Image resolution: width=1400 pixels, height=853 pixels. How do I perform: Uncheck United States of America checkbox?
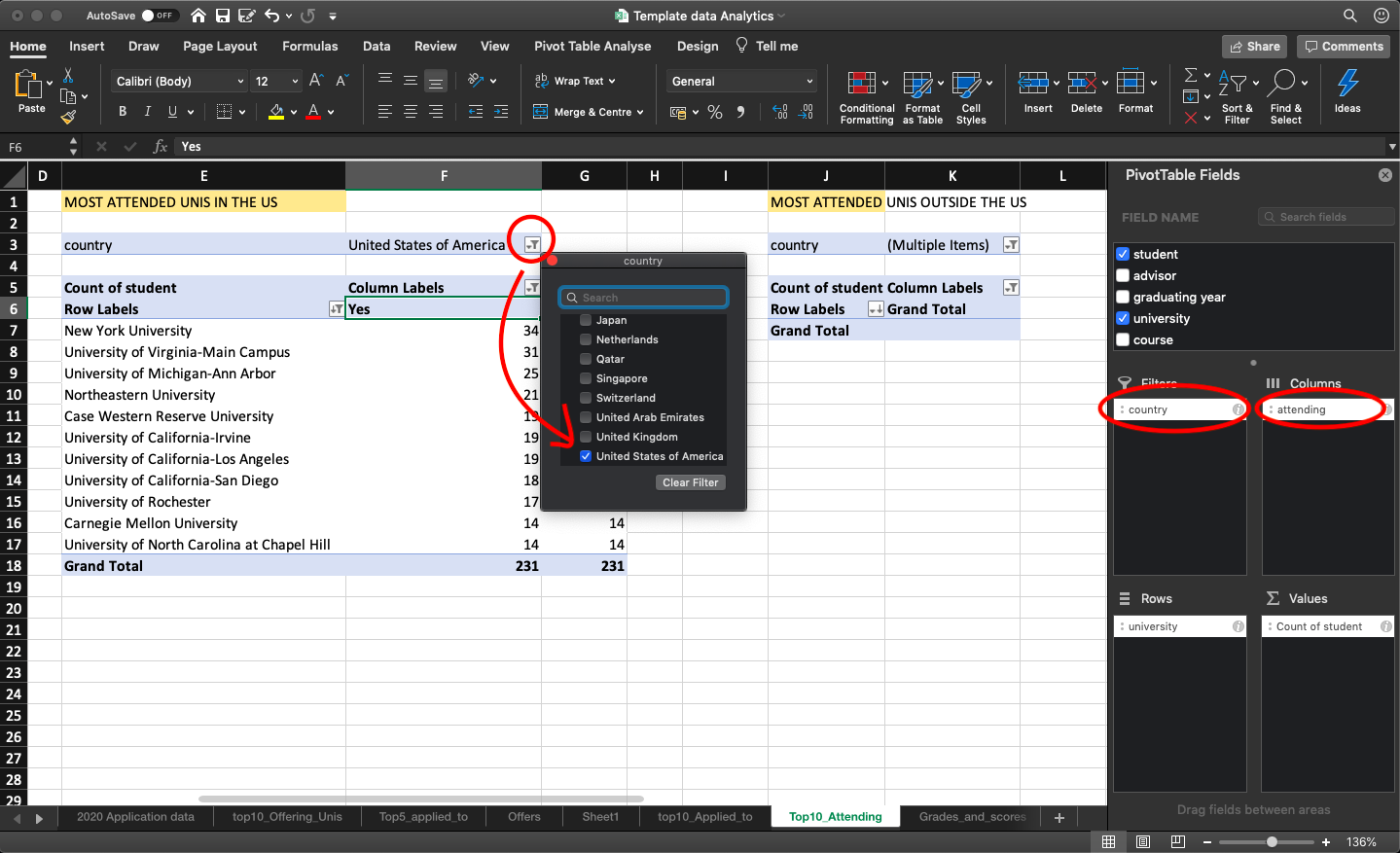point(586,456)
